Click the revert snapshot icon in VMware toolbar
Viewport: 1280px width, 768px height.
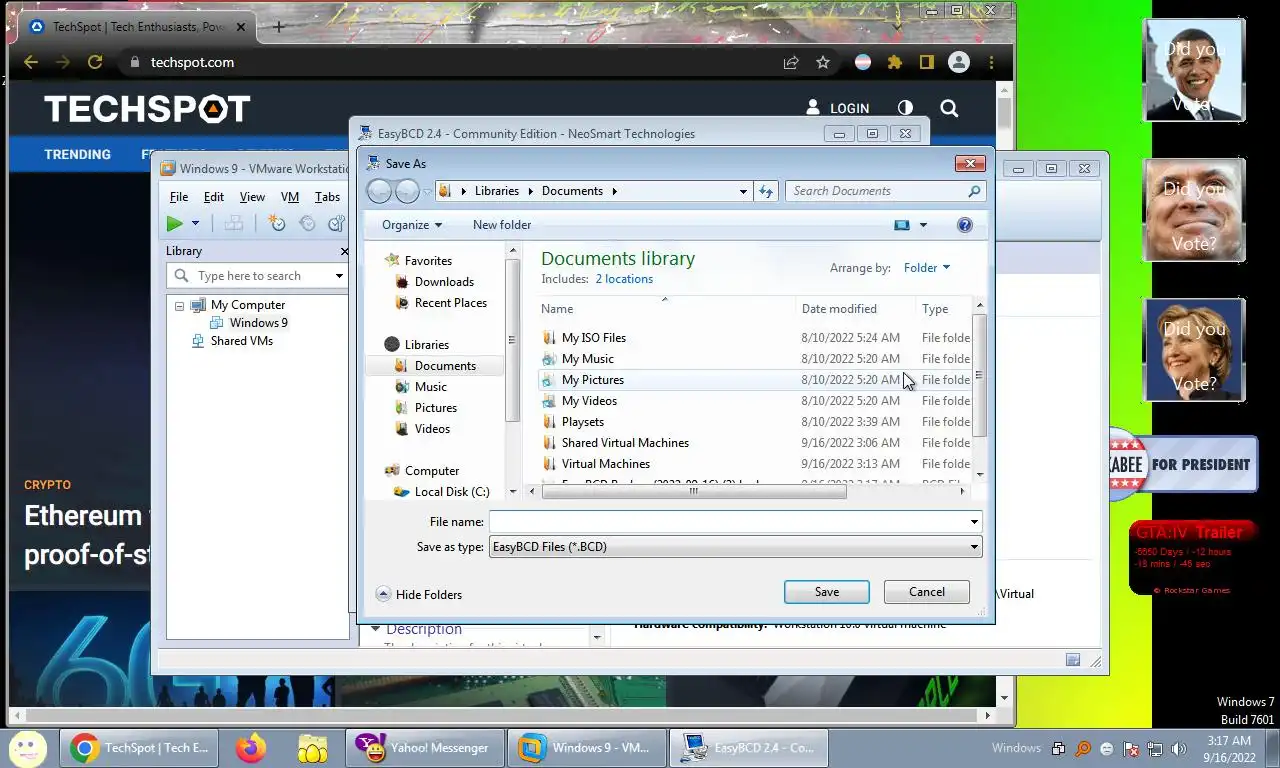pyautogui.click(x=308, y=224)
